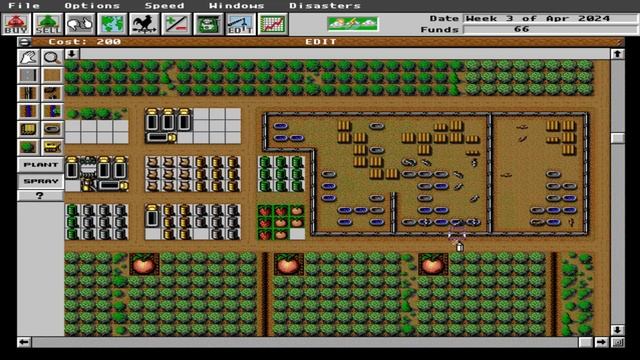Click the EDIT window close box
The height and width of the screenshot is (360, 640).
point(24,42)
